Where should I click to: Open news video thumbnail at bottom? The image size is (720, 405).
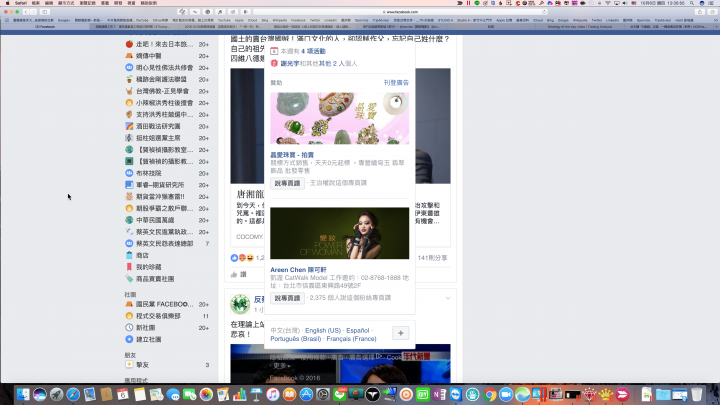tap(340, 364)
